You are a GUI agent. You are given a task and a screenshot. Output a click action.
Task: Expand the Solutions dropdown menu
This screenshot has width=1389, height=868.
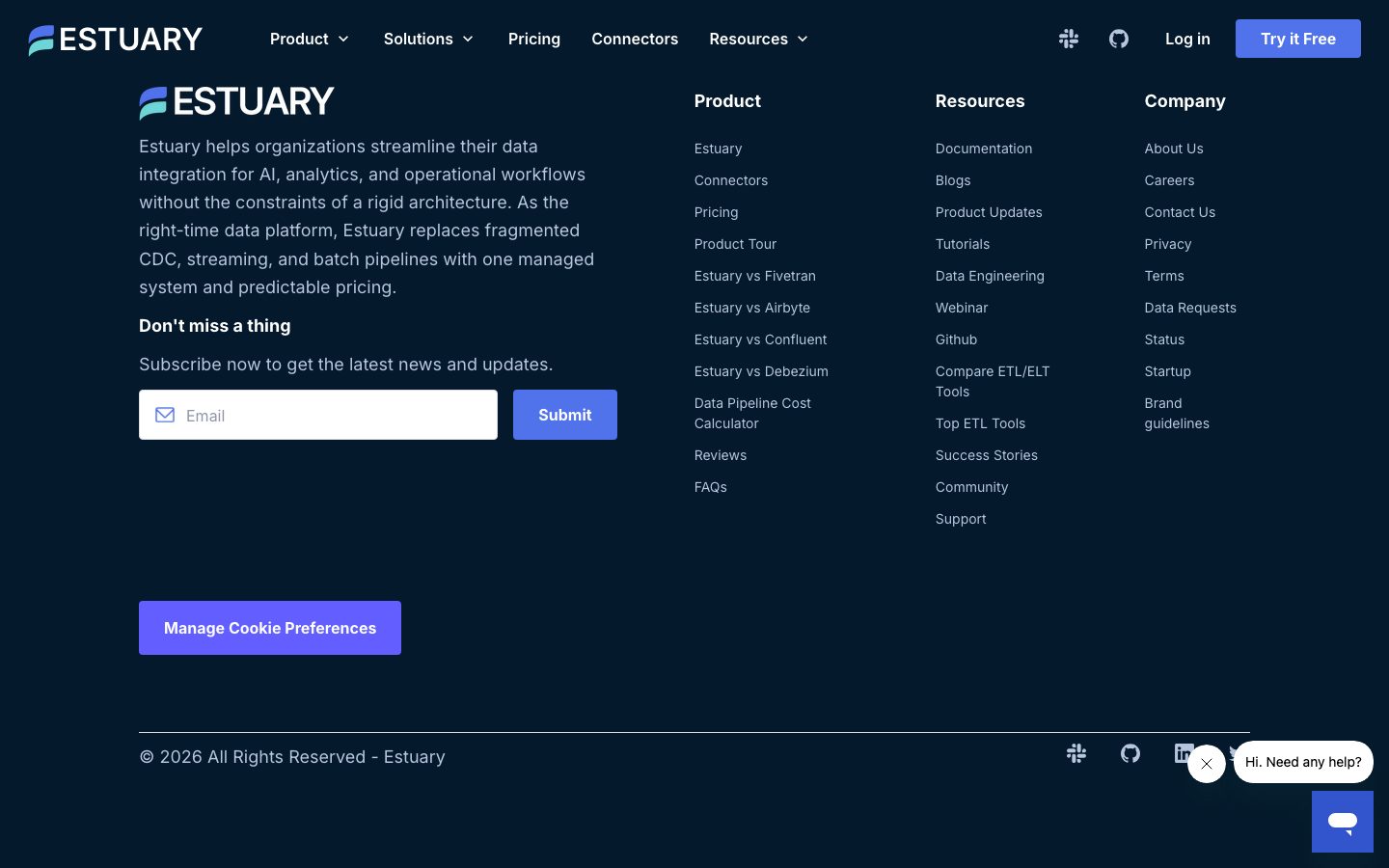(429, 39)
